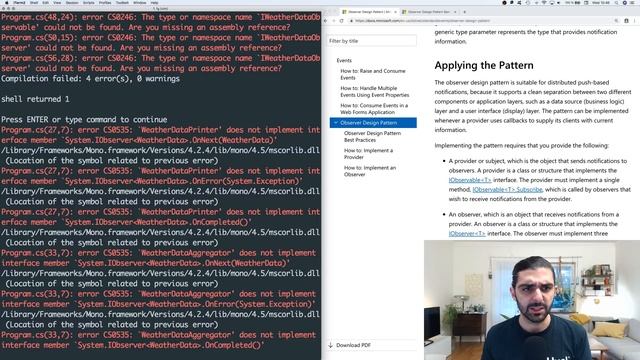Go back in the browser
640x360 pixels.
(326, 21)
